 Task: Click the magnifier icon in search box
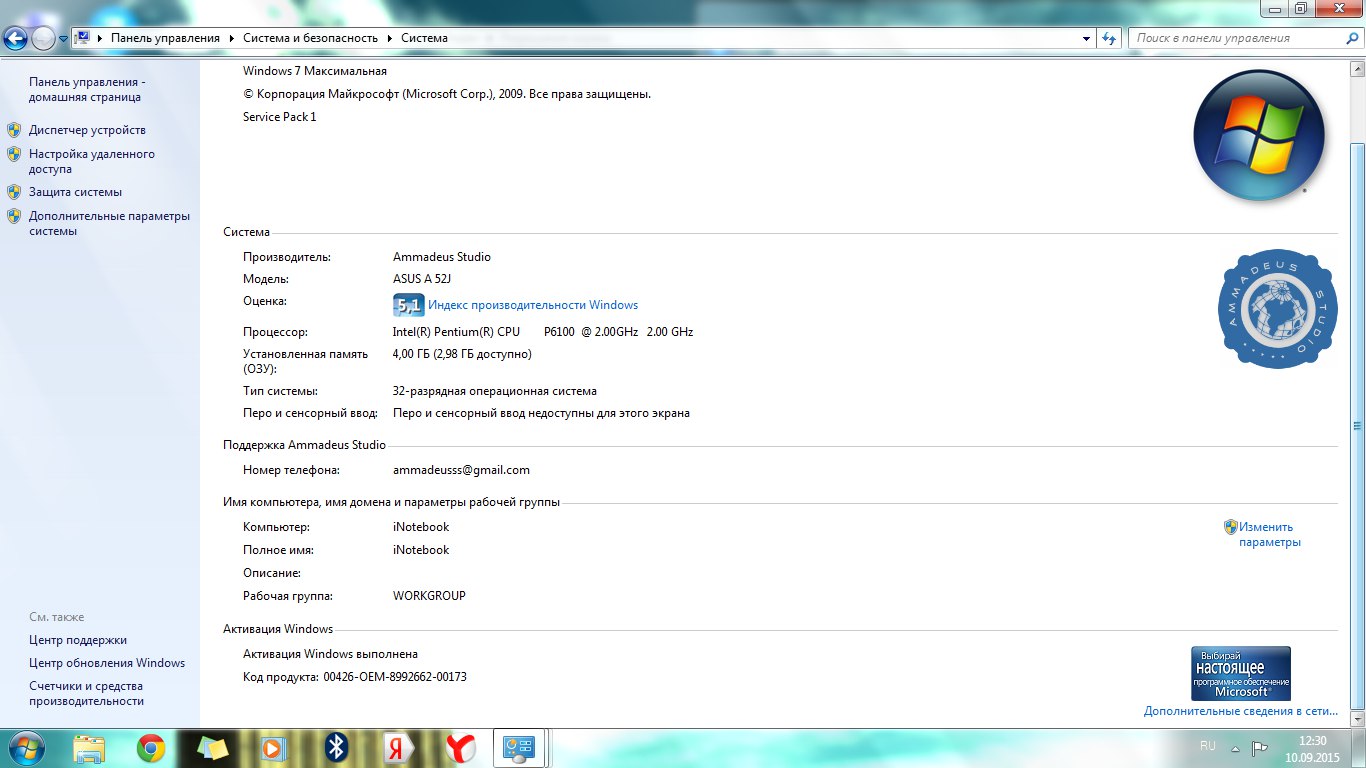point(1351,38)
